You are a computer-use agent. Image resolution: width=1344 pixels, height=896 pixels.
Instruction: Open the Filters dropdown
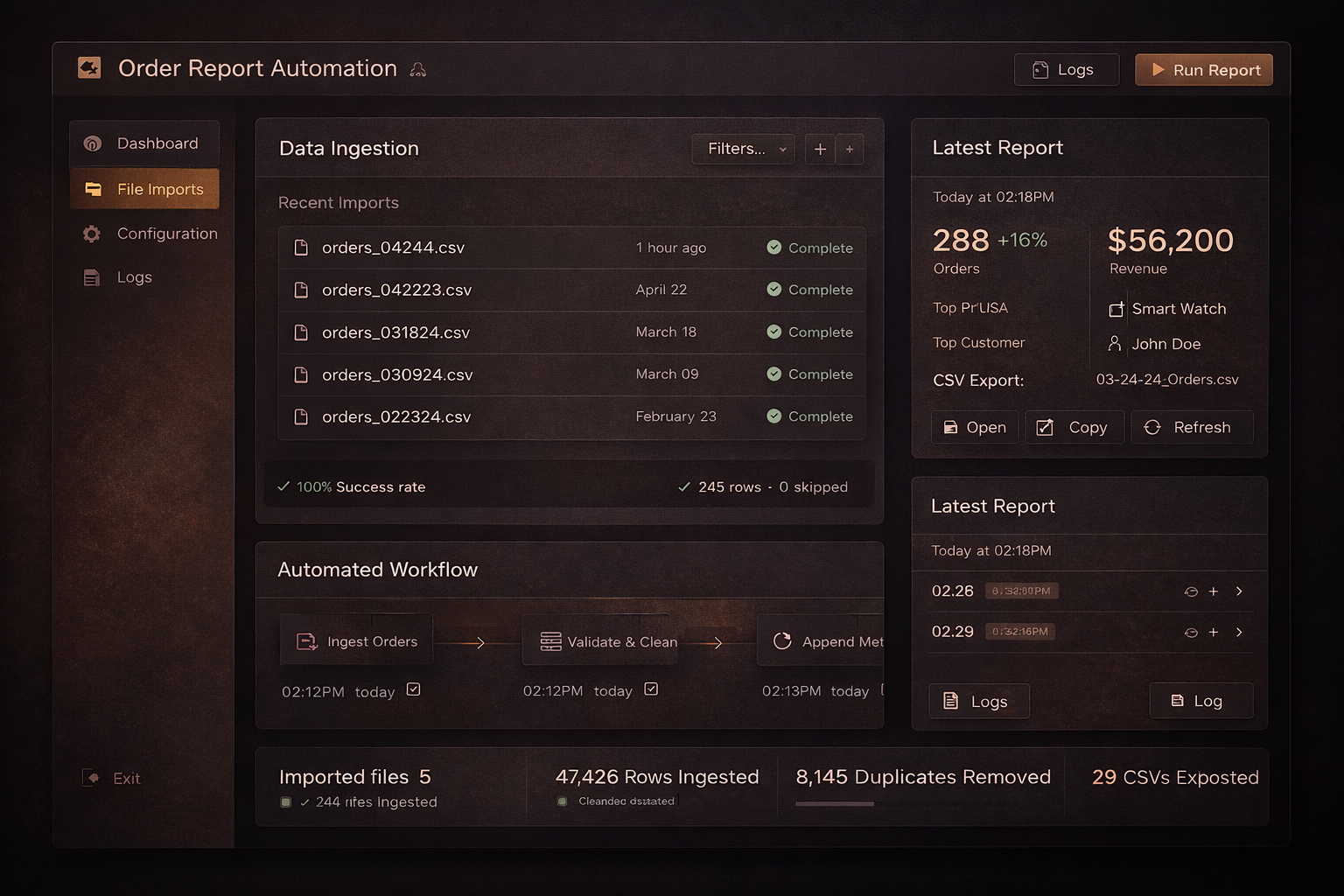(x=742, y=149)
